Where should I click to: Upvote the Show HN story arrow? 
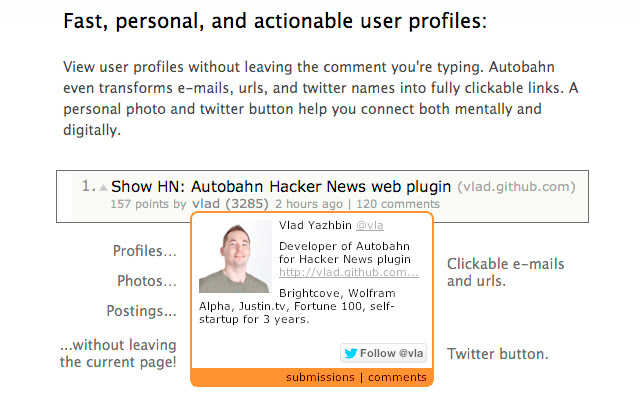click(103, 187)
